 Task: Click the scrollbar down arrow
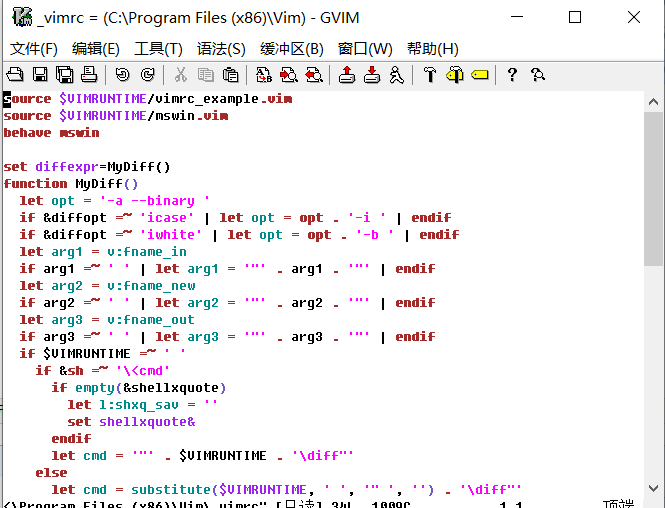pyautogui.click(x=653, y=488)
